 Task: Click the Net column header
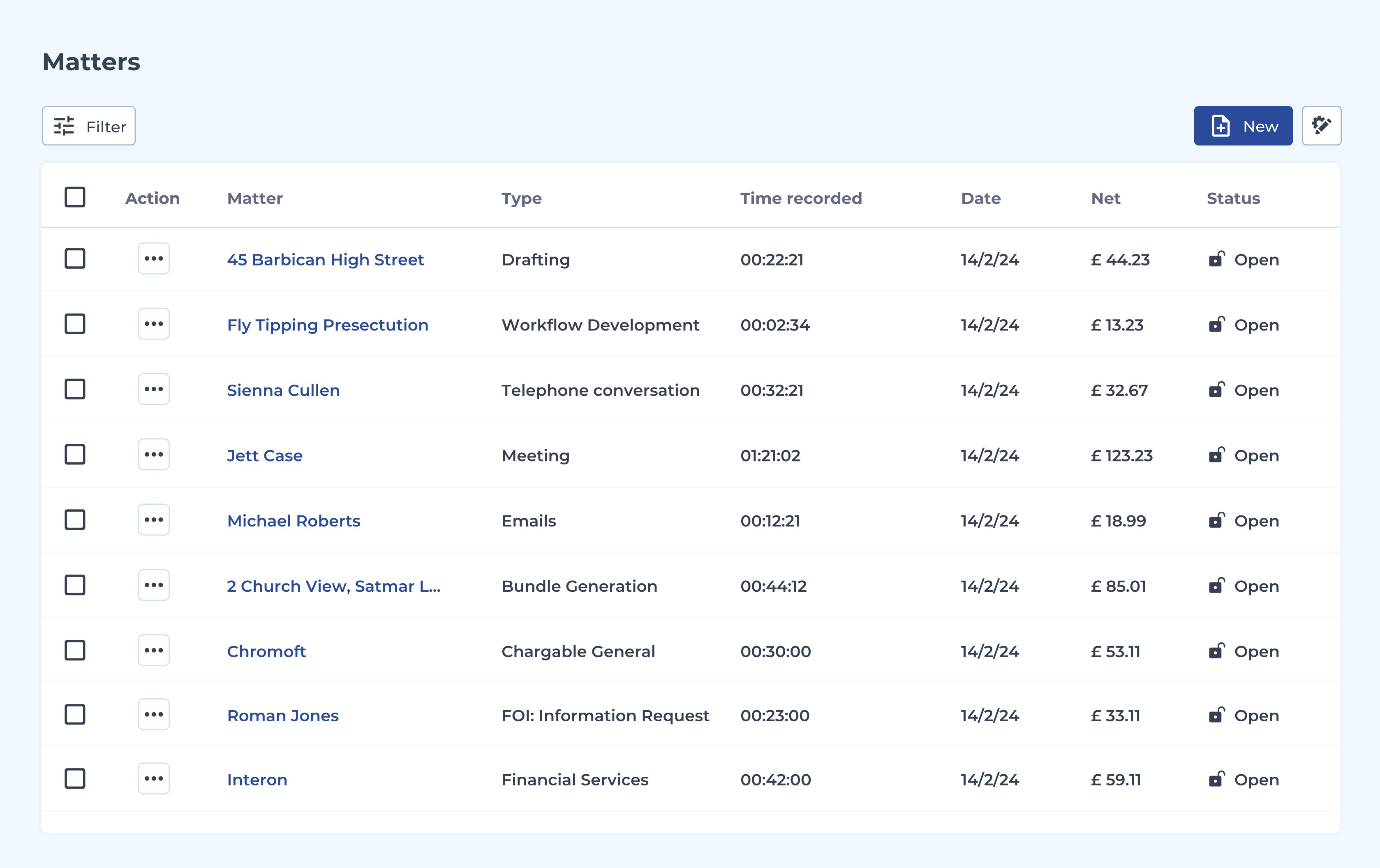[1105, 198]
